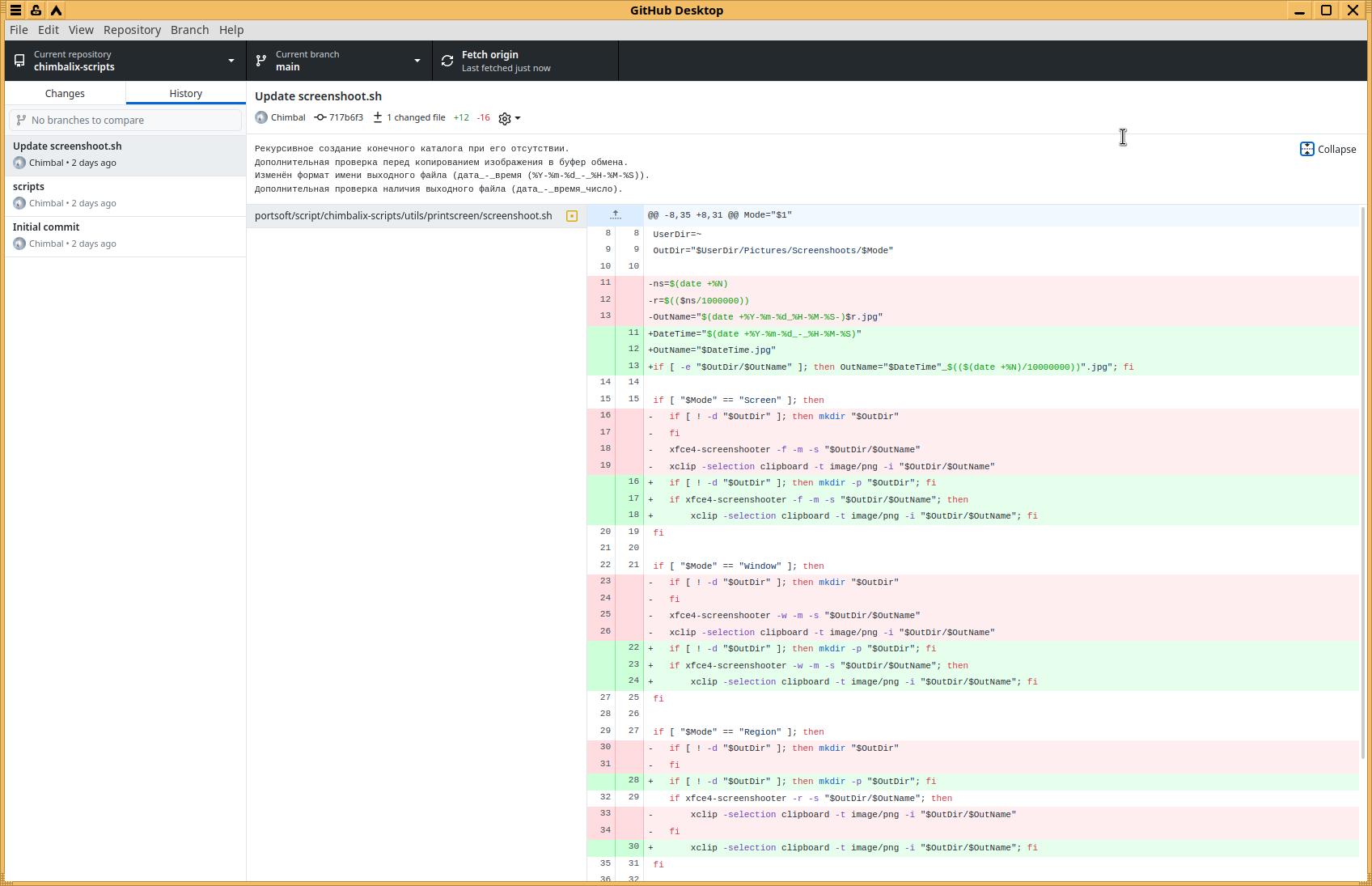1372x886 pixels.
Task: Click the expand-up hunk arrow icon
Action: point(615,215)
